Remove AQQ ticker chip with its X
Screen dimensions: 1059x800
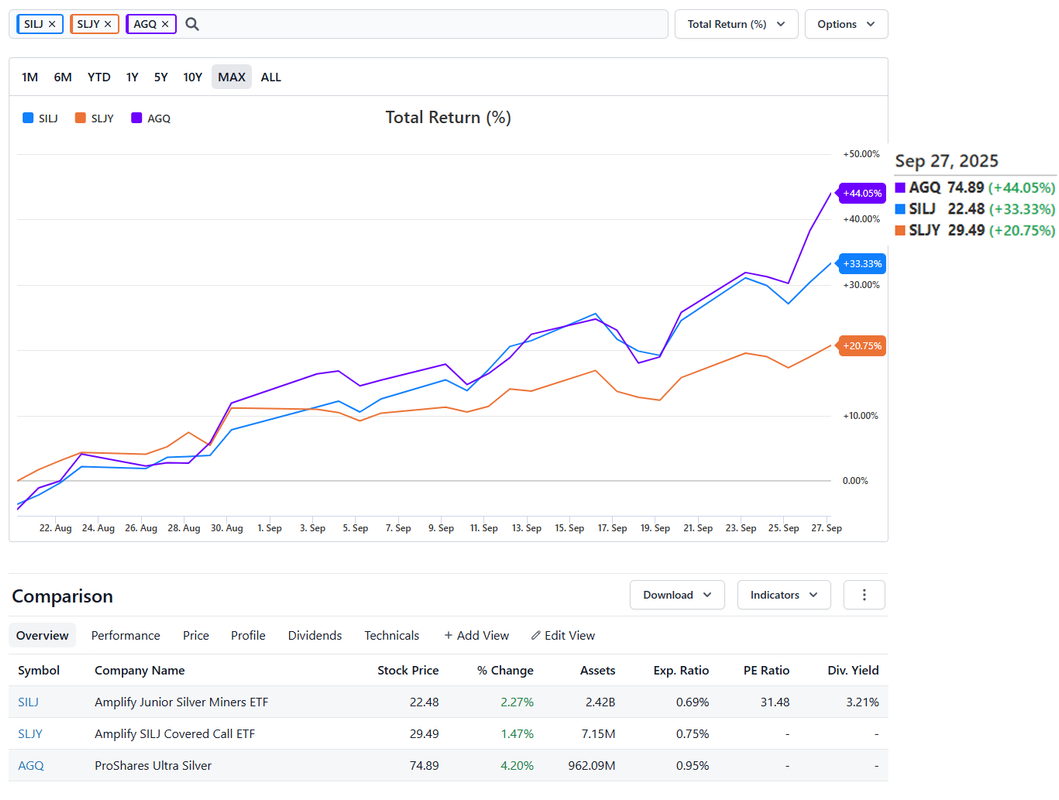[165, 24]
